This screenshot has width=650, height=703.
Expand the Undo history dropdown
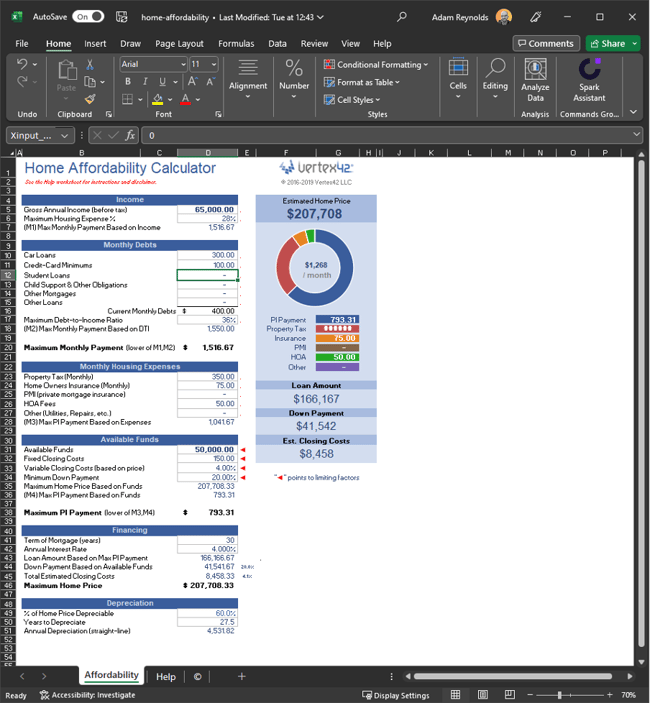click(x=35, y=65)
